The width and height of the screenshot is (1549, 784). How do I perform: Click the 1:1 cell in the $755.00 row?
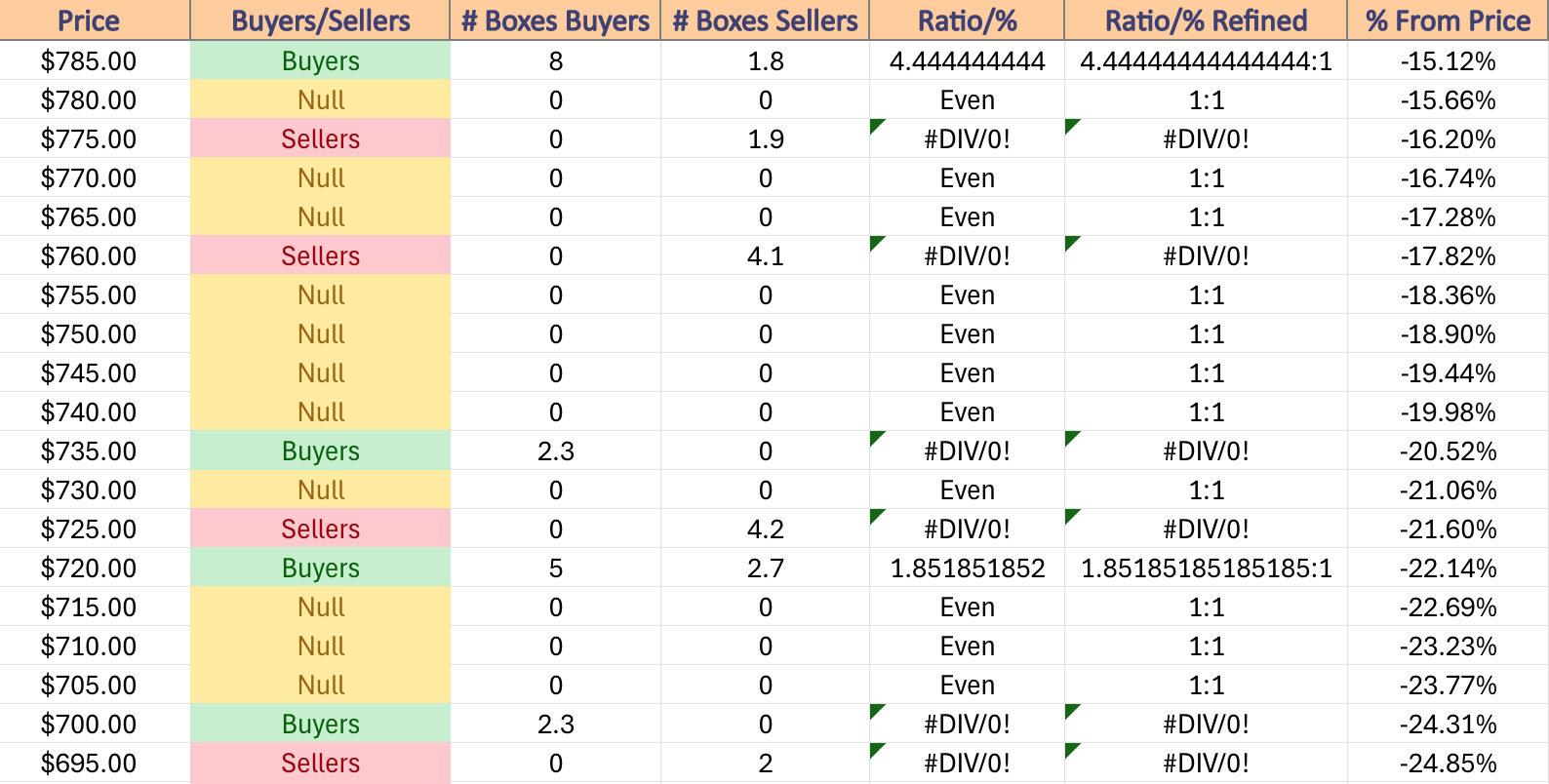coord(1206,294)
